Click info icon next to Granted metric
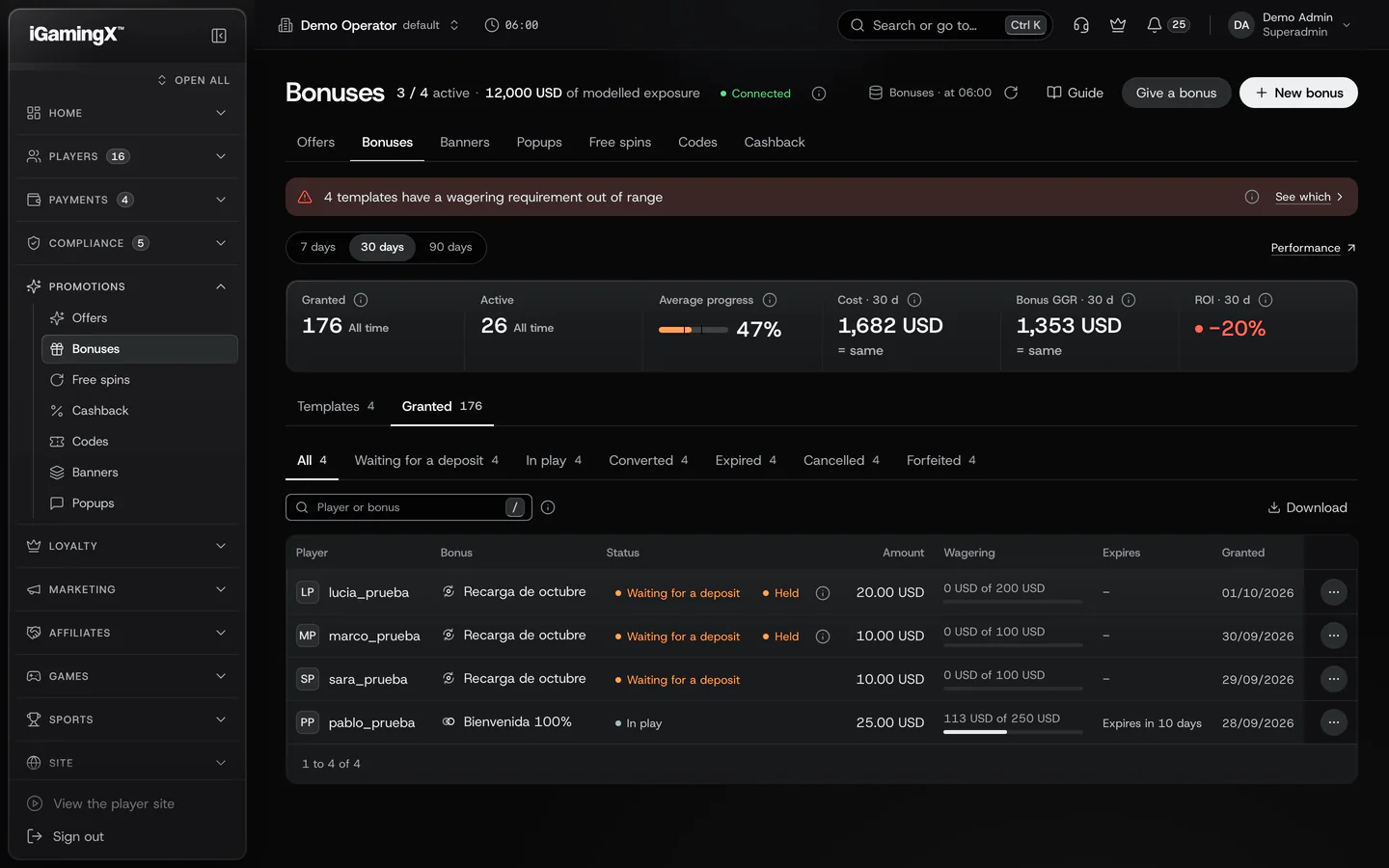1389x868 pixels. click(361, 300)
